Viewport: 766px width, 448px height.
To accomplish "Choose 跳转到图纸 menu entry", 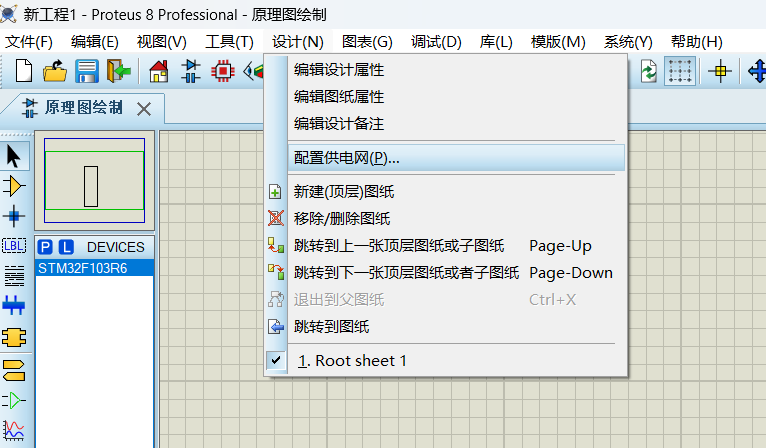I will (446, 326).
